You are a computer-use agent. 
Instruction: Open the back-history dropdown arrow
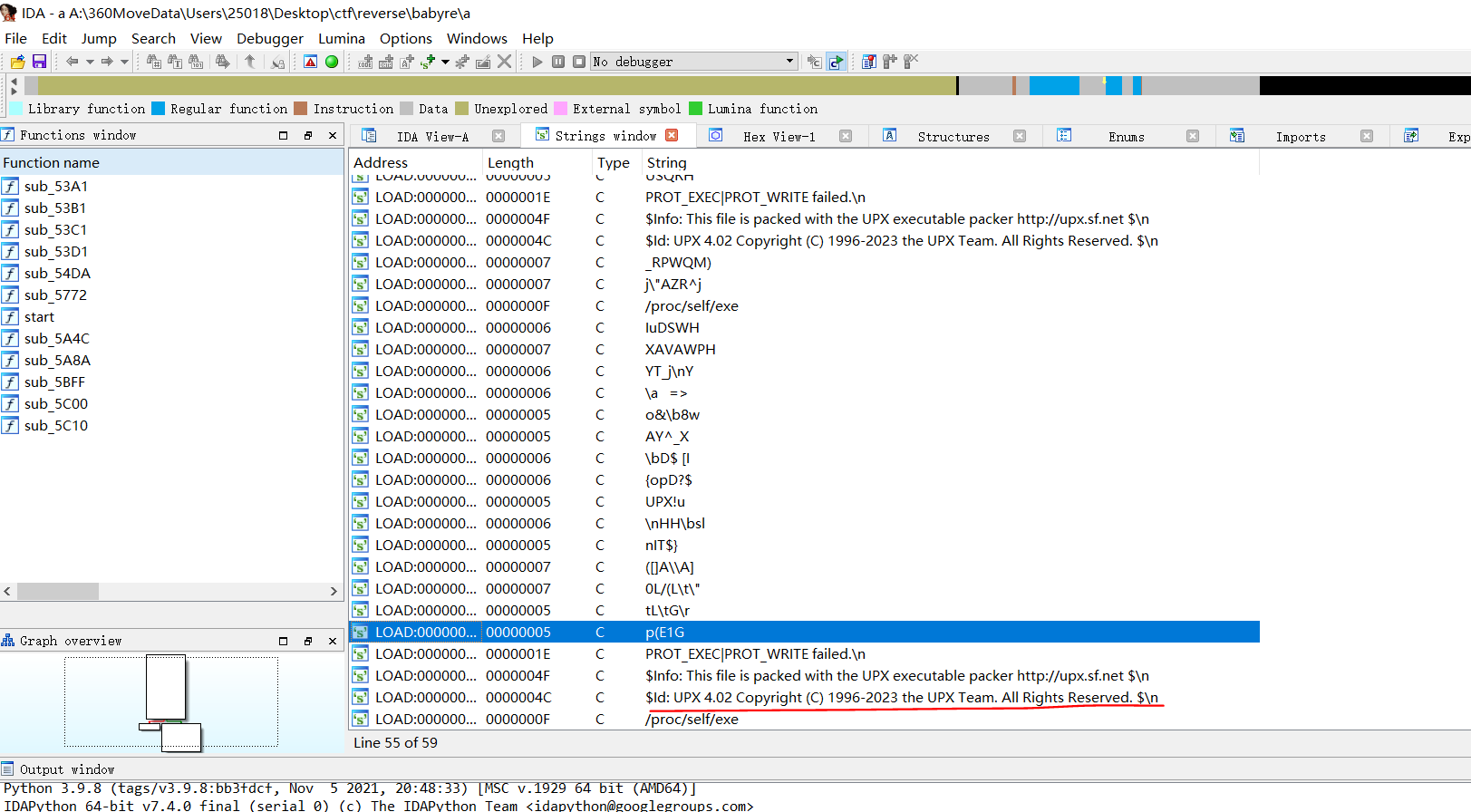90,62
